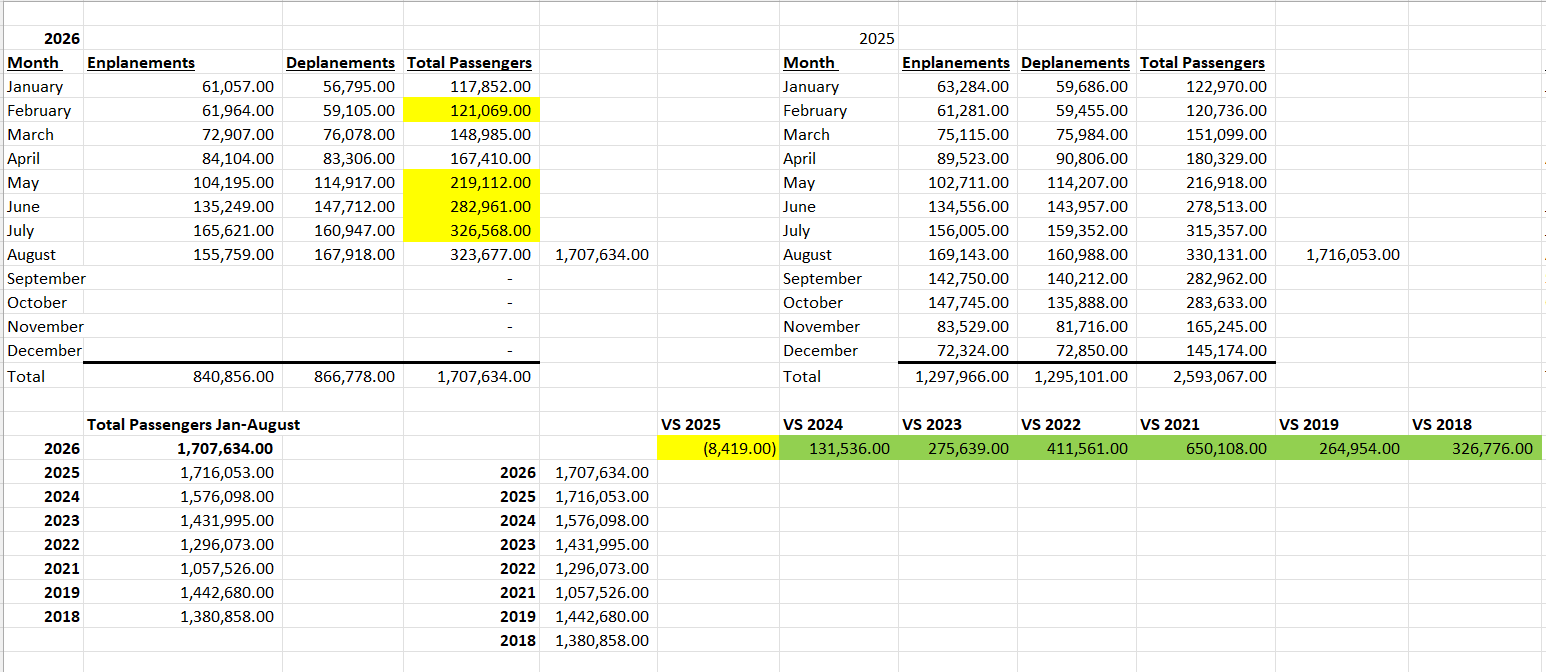The image size is (1546, 672).
Task: Click the 2026 Deplanements total 866,778.00
Action: [x=343, y=377]
